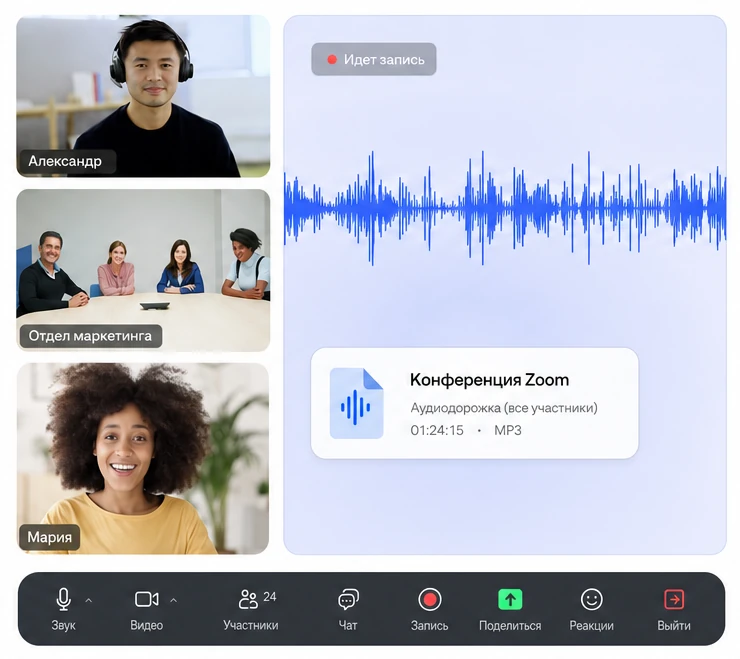This screenshot has width=740, height=659.
Task: Expand audio options next to Звук
Action: pos(89,600)
